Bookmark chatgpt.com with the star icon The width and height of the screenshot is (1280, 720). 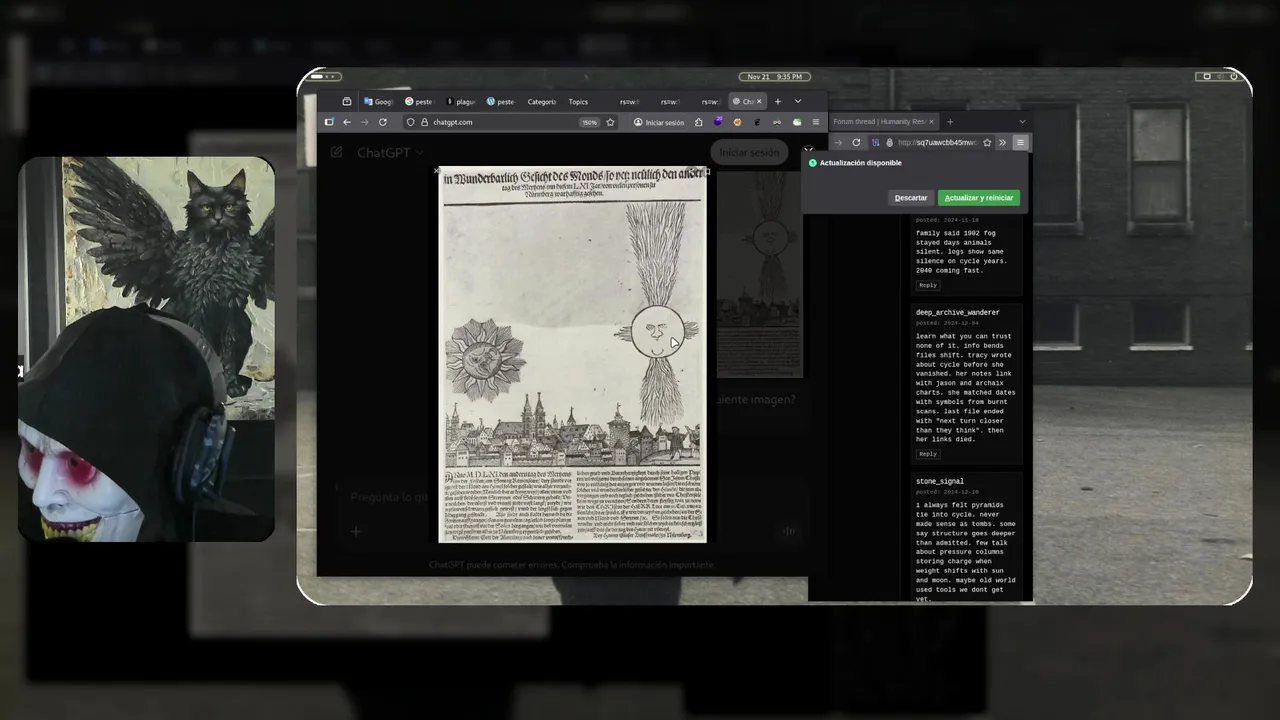tap(610, 122)
